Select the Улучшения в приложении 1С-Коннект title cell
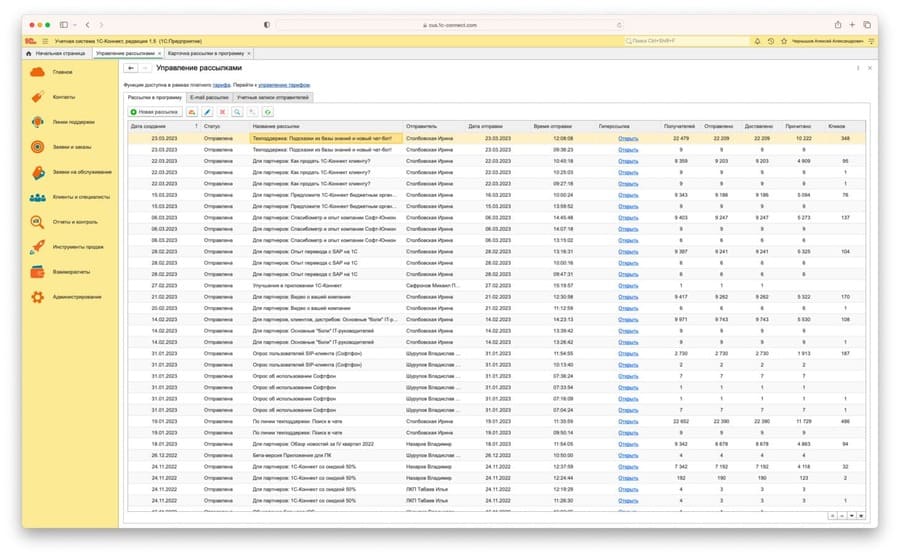900x557 pixels. pos(326,285)
